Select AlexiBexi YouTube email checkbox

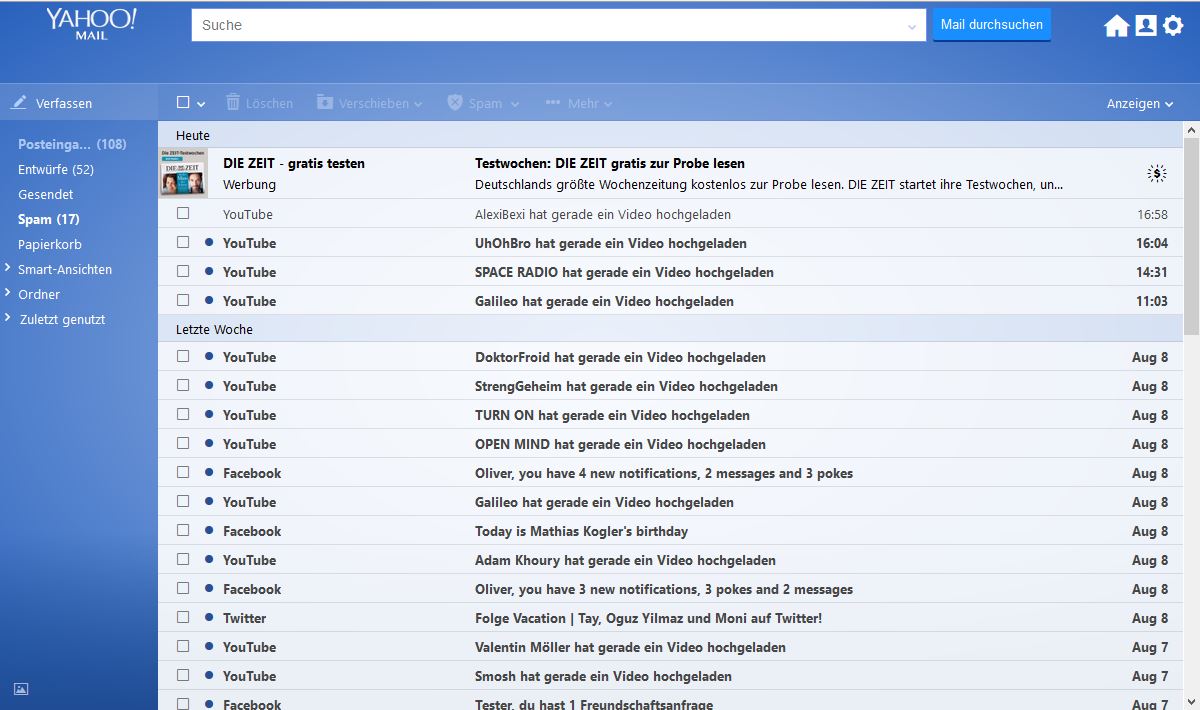tap(183, 213)
